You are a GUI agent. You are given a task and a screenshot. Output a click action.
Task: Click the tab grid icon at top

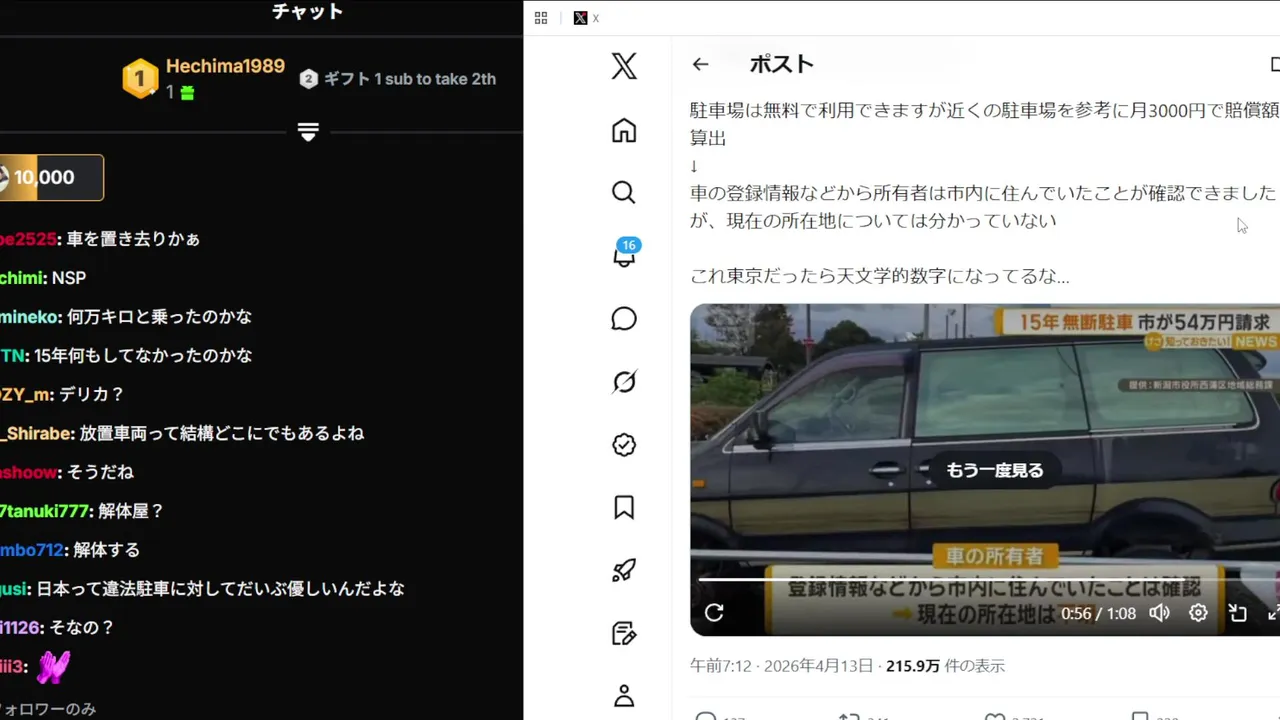pyautogui.click(x=541, y=18)
